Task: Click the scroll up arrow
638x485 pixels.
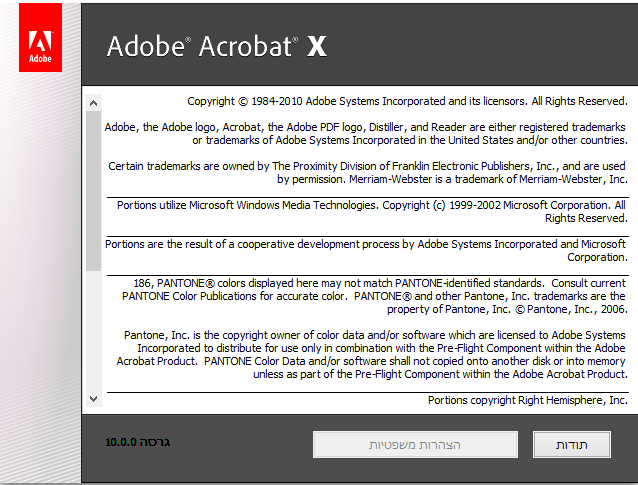Action: (94, 102)
